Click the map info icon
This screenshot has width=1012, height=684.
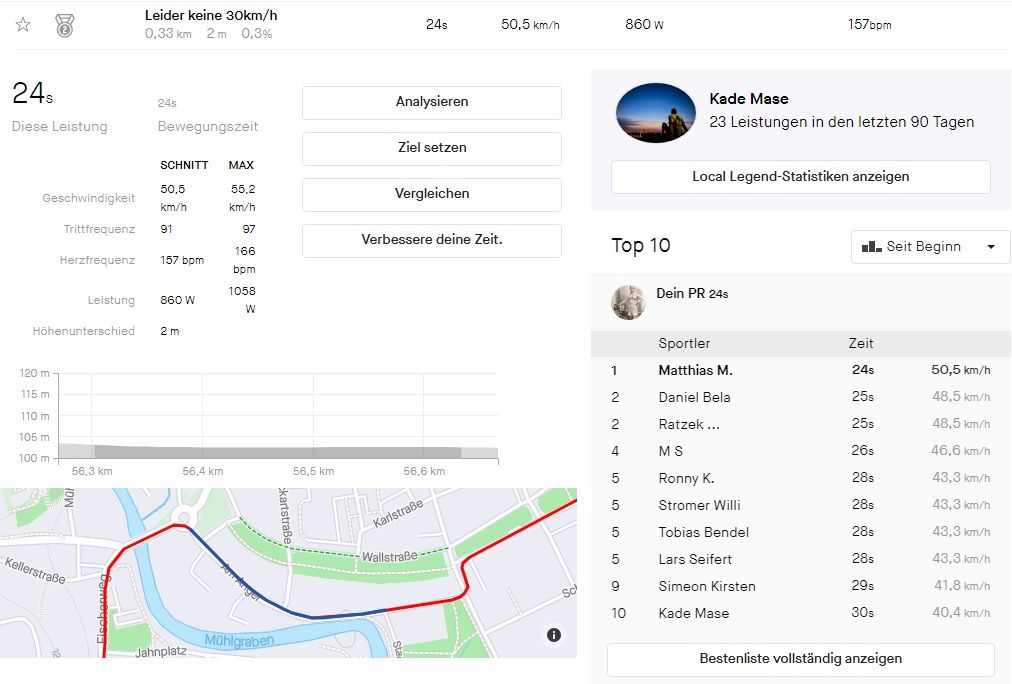(x=554, y=635)
